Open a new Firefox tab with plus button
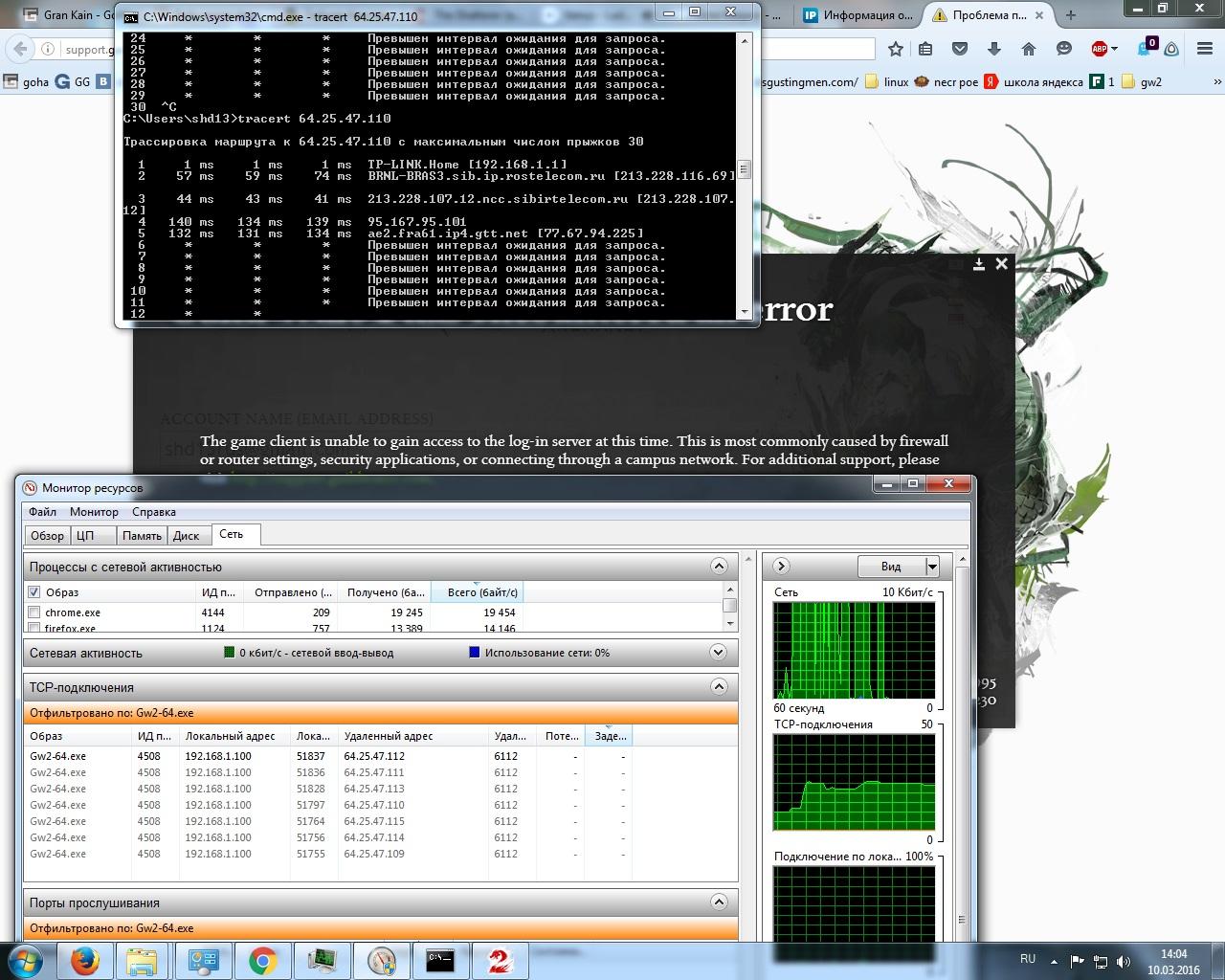This screenshot has width=1225, height=980. [x=1069, y=14]
